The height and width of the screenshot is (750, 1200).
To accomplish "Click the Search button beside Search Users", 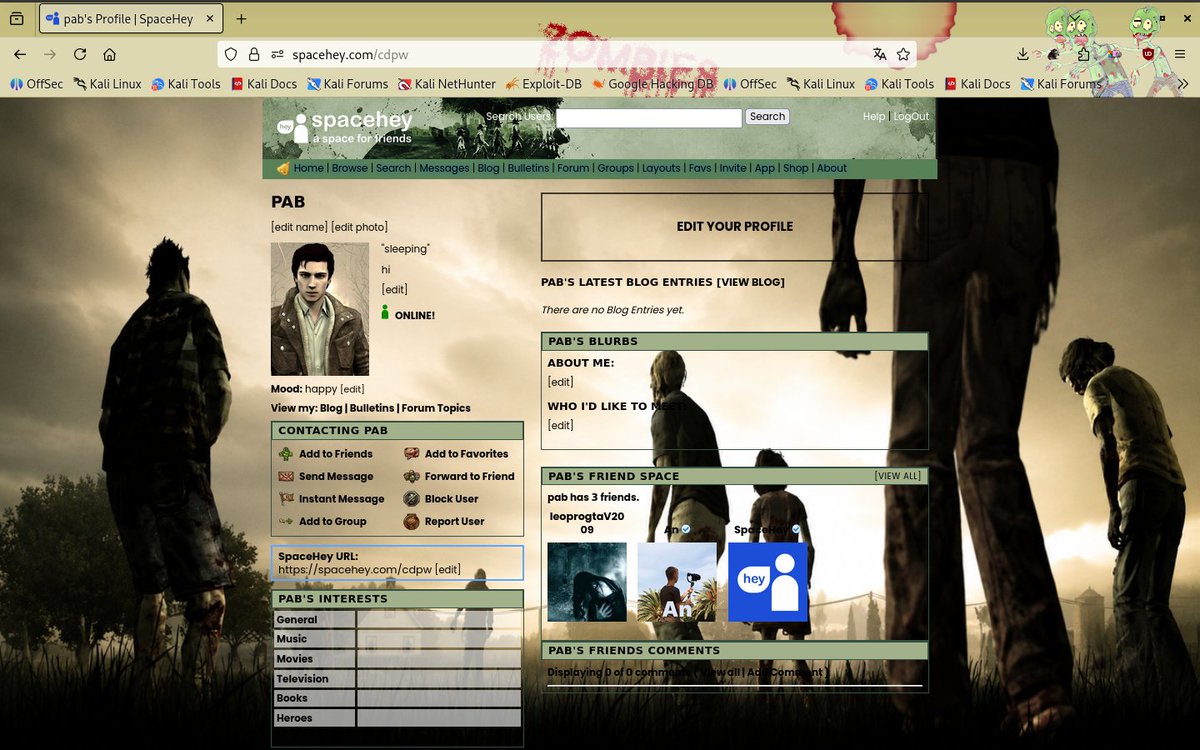I will point(768,117).
